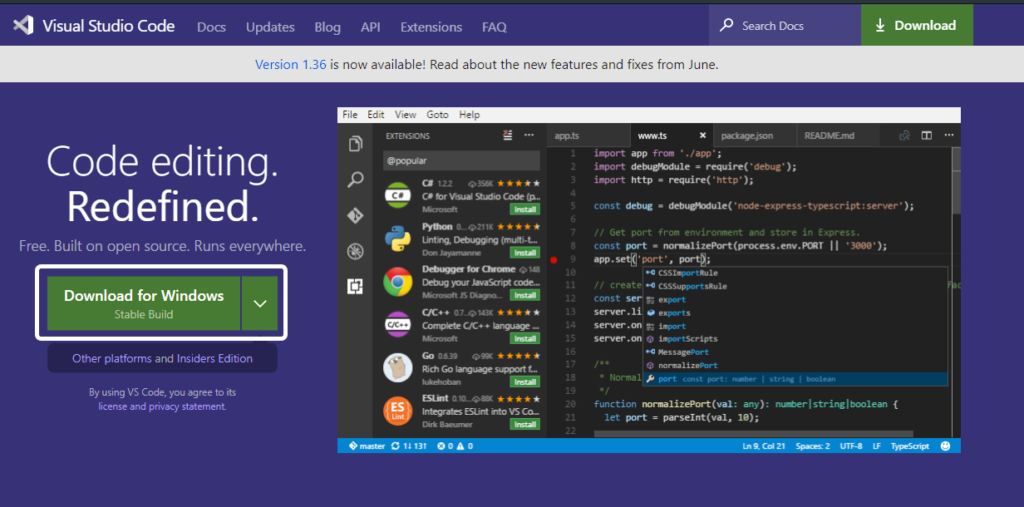Pick 'importScripts' in autocomplete list
Image resolution: width=1024 pixels, height=507 pixels.
click(795, 339)
